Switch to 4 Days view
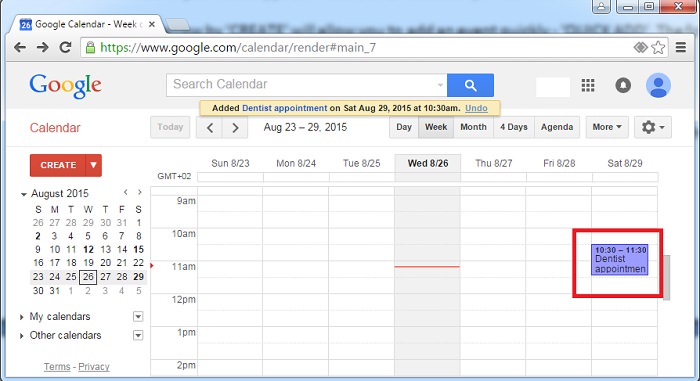This screenshot has width=700, height=381. (x=513, y=127)
